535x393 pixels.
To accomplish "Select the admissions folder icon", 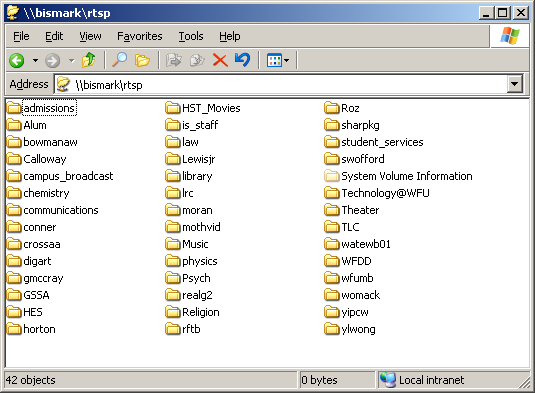I will [x=14, y=108].
